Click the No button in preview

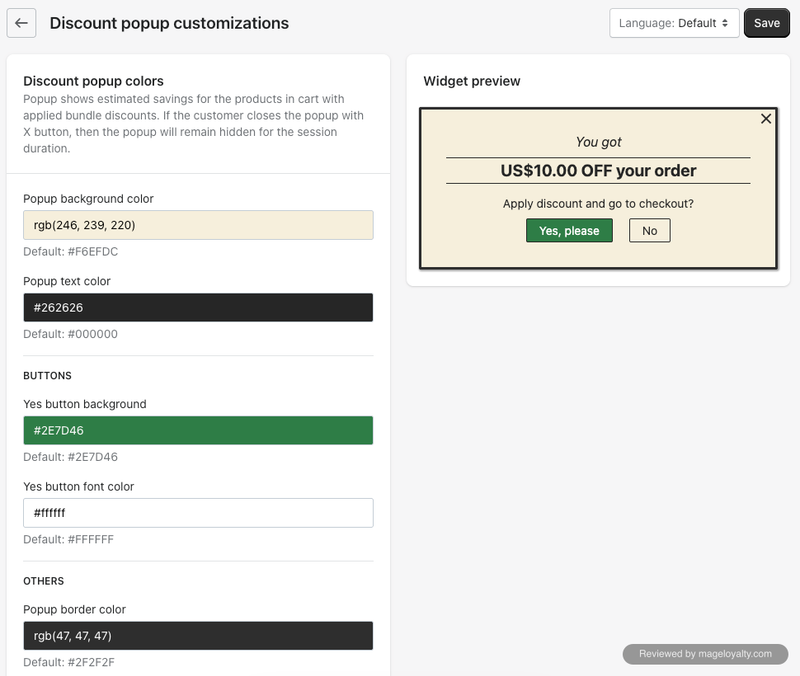pos(649,231)
